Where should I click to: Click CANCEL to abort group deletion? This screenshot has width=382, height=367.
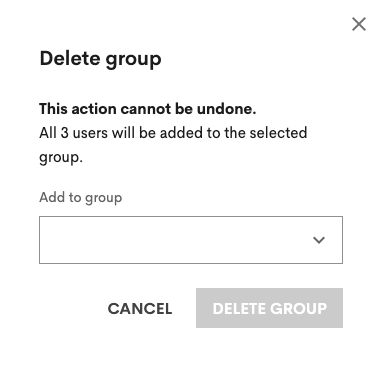[140, 308]
